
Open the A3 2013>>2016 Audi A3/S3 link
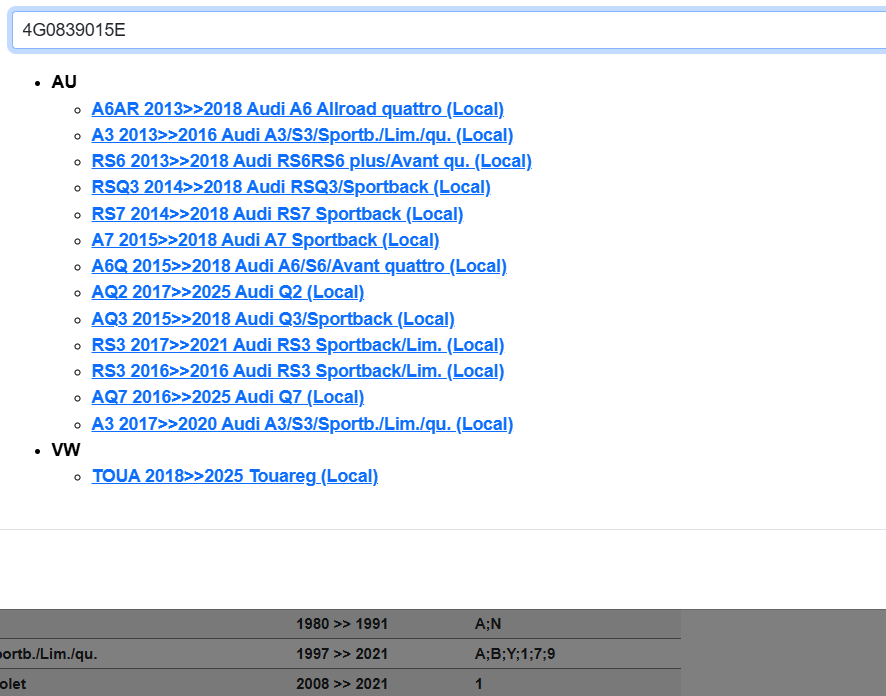[302, 135]
